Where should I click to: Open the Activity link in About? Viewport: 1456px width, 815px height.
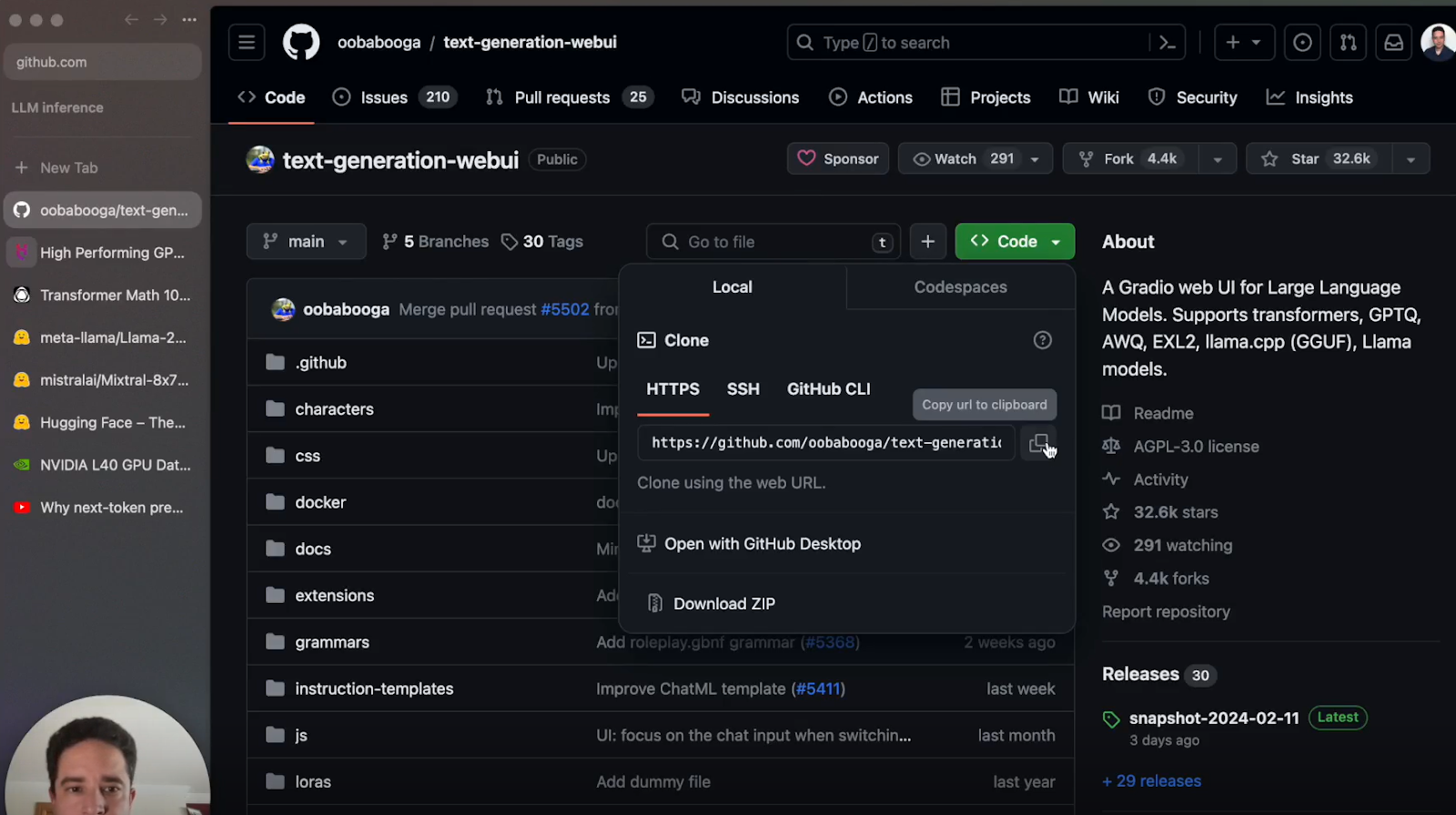pos(1145,479)
